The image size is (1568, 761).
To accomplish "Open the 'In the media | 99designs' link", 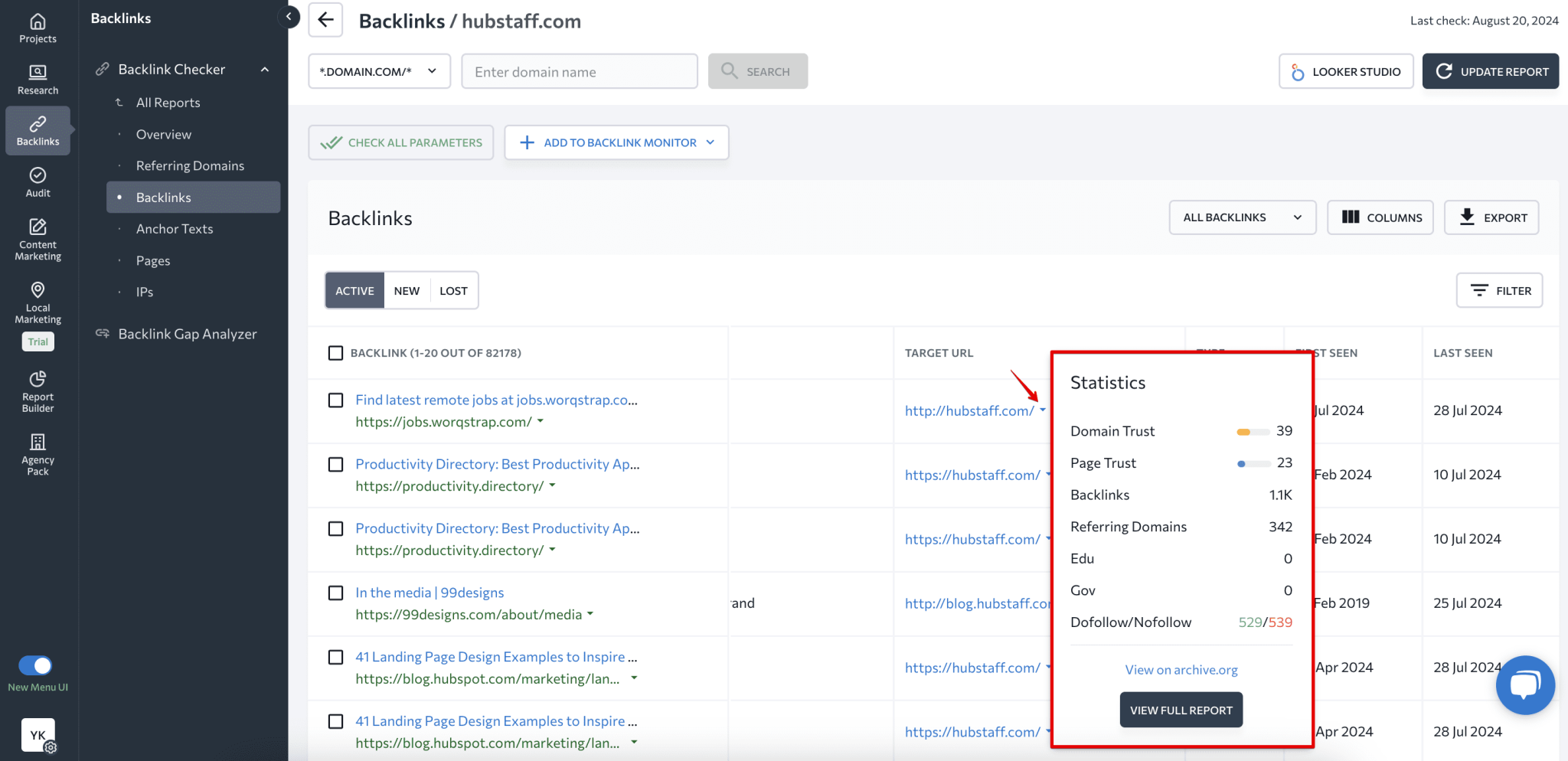I will click(430, 593).
